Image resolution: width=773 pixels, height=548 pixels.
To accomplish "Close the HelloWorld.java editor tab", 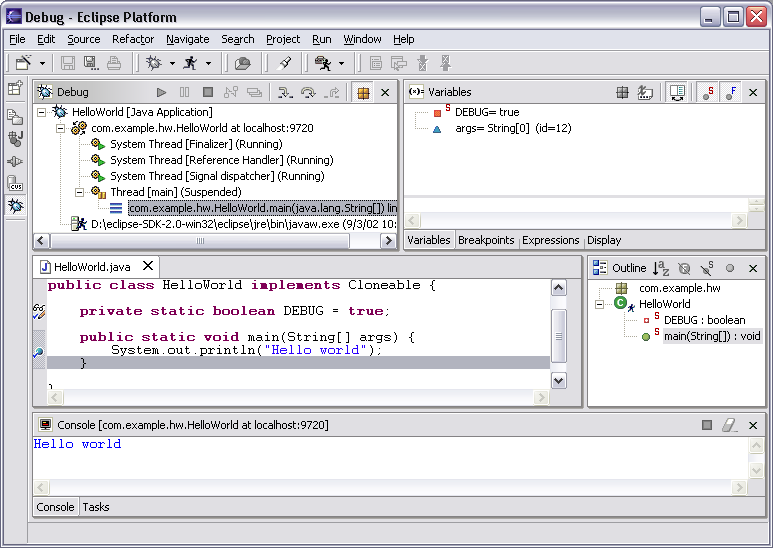I will point(148,266).
